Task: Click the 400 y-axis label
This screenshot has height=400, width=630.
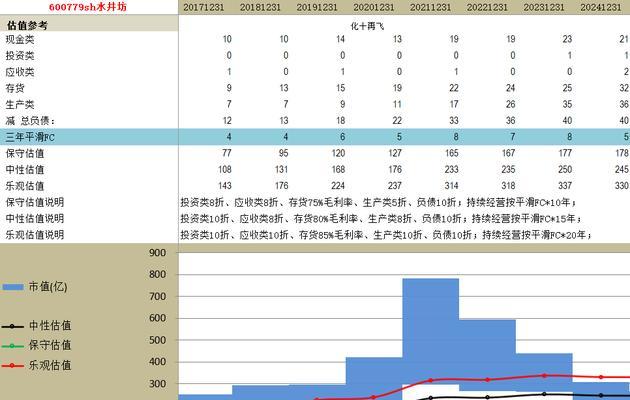Action: [x=157, y=362]
